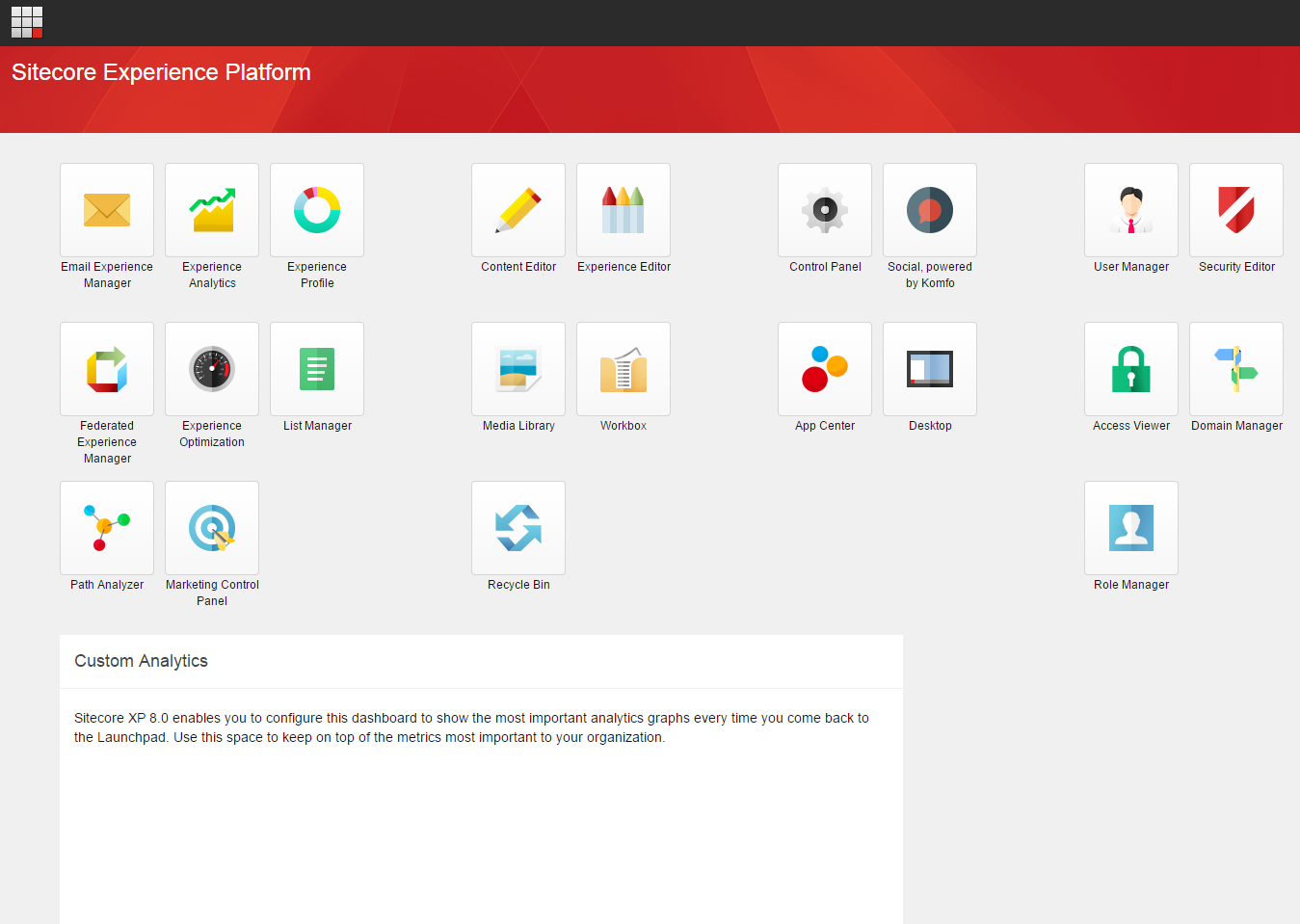1300x924 pixels.
Task: Open the Path Analyzer
Action: click(107, 528)
